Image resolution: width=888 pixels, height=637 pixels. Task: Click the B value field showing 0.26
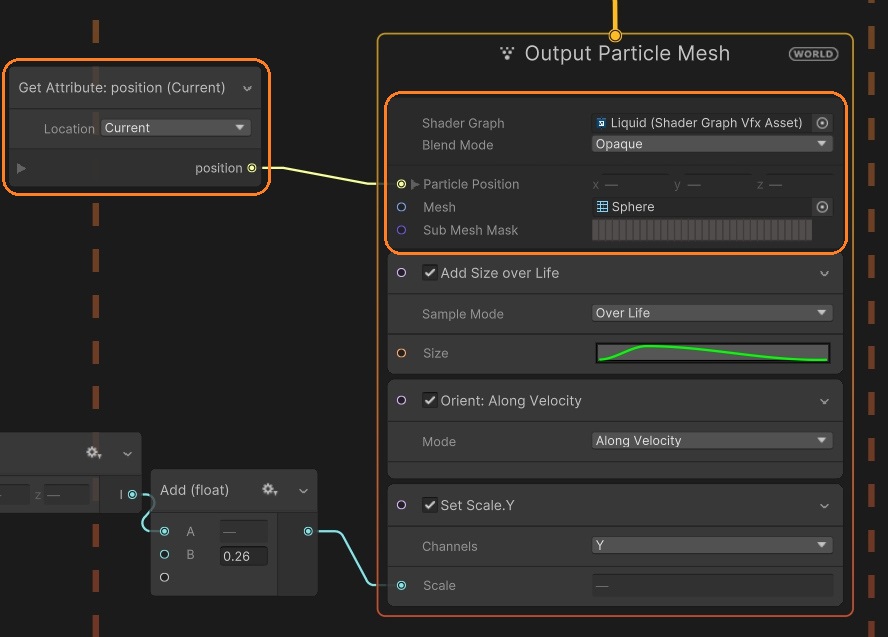(243, 556)
